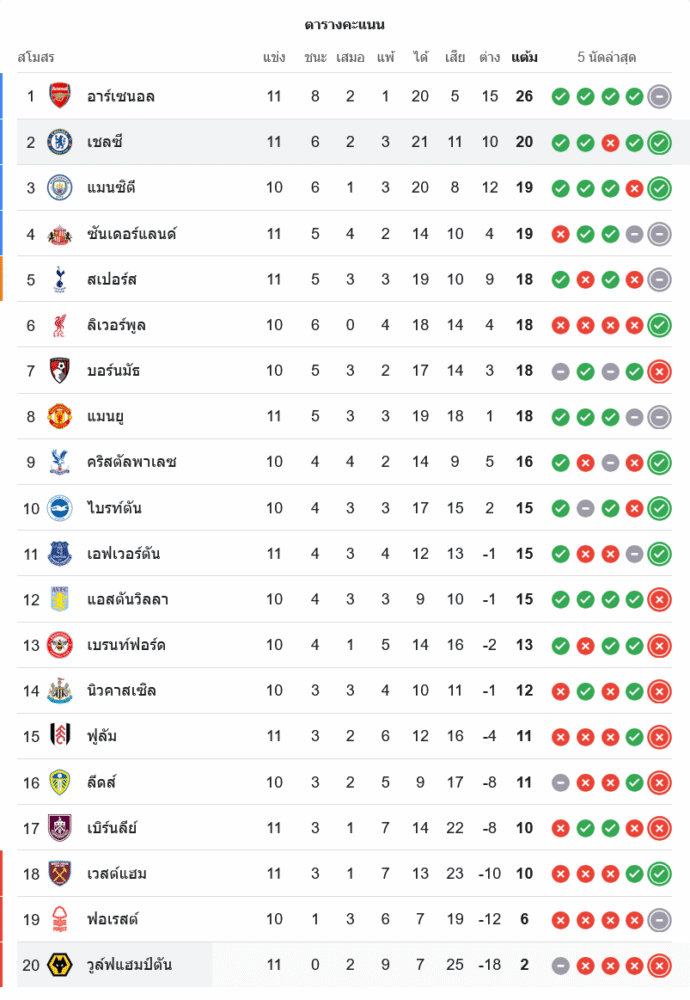690x1000 pixels.
Task: Click Chelsea's latest match win icon
Action: click(x=659, y=142)
